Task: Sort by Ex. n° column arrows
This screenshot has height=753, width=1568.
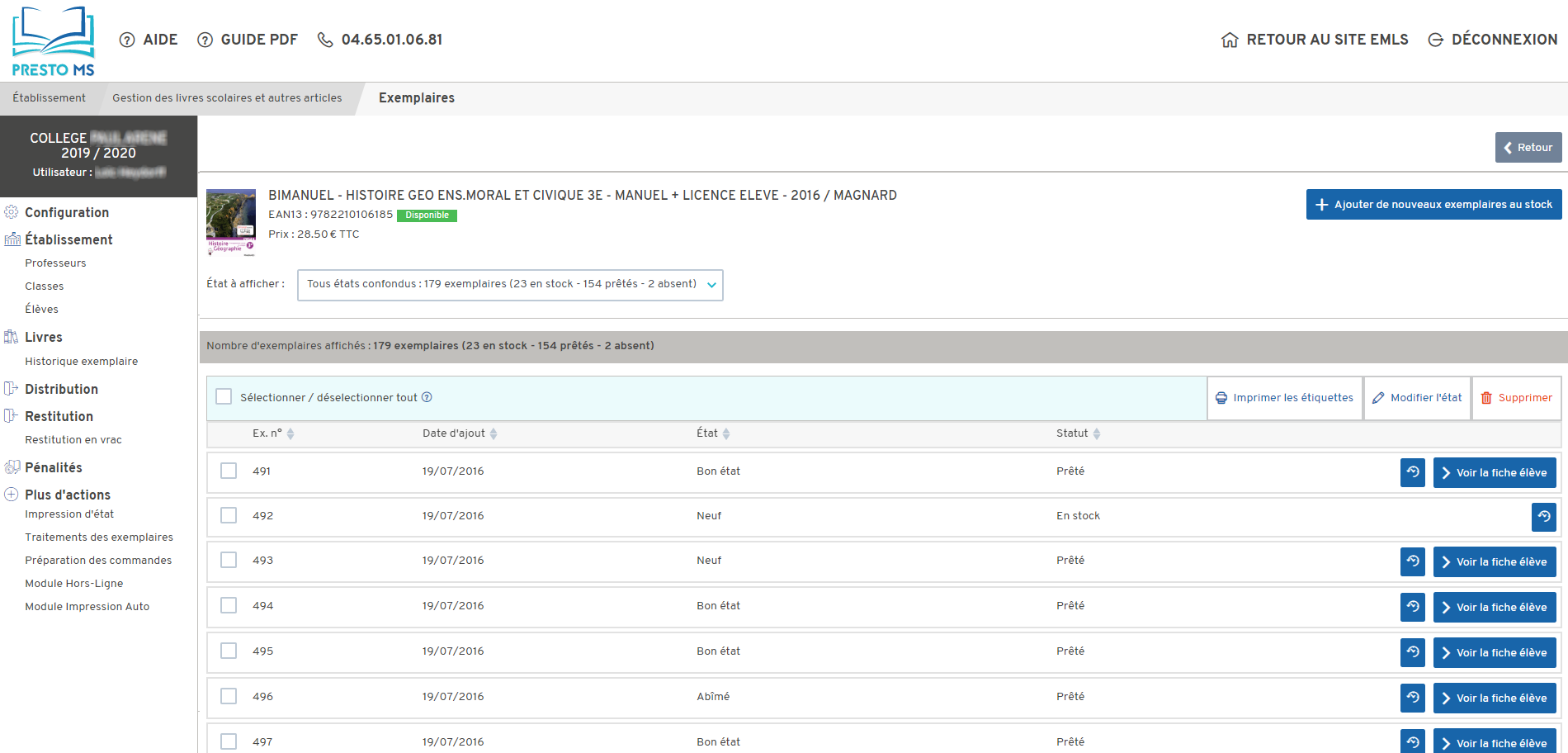Action: tap(290, 433)
